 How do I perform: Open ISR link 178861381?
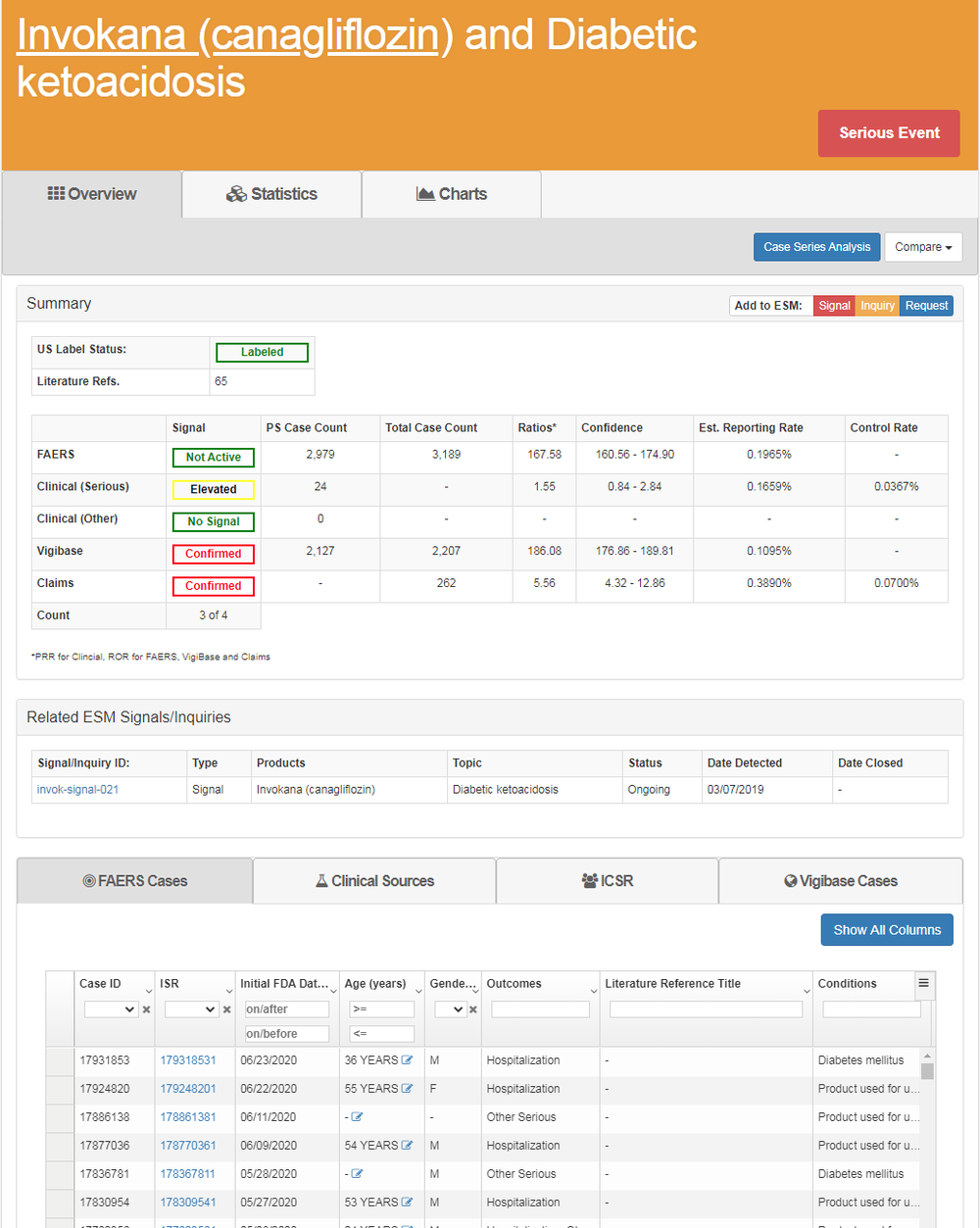pyautogui.click(x=188, y=1117)
